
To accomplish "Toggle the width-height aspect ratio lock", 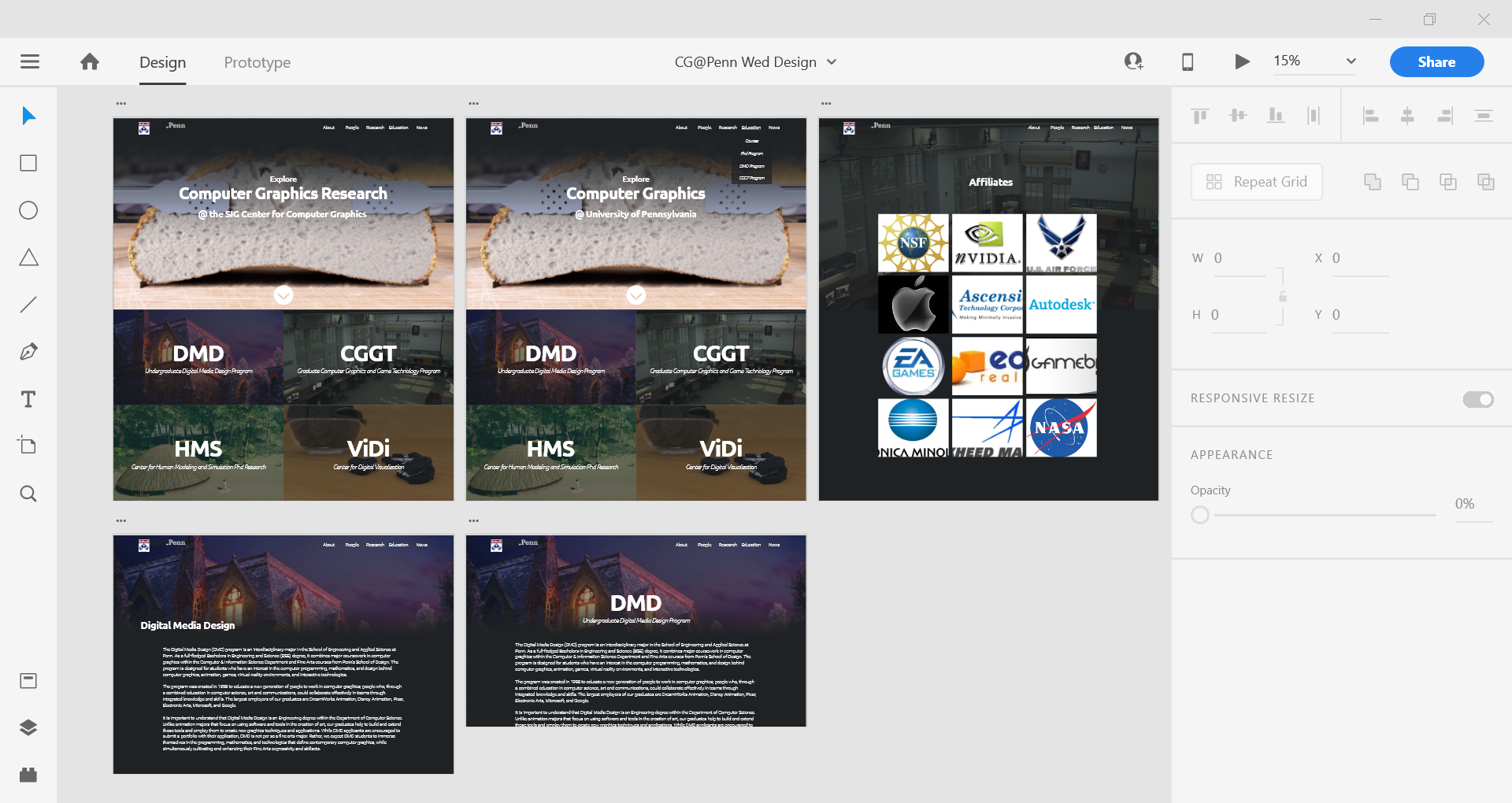I will 1283,297.
